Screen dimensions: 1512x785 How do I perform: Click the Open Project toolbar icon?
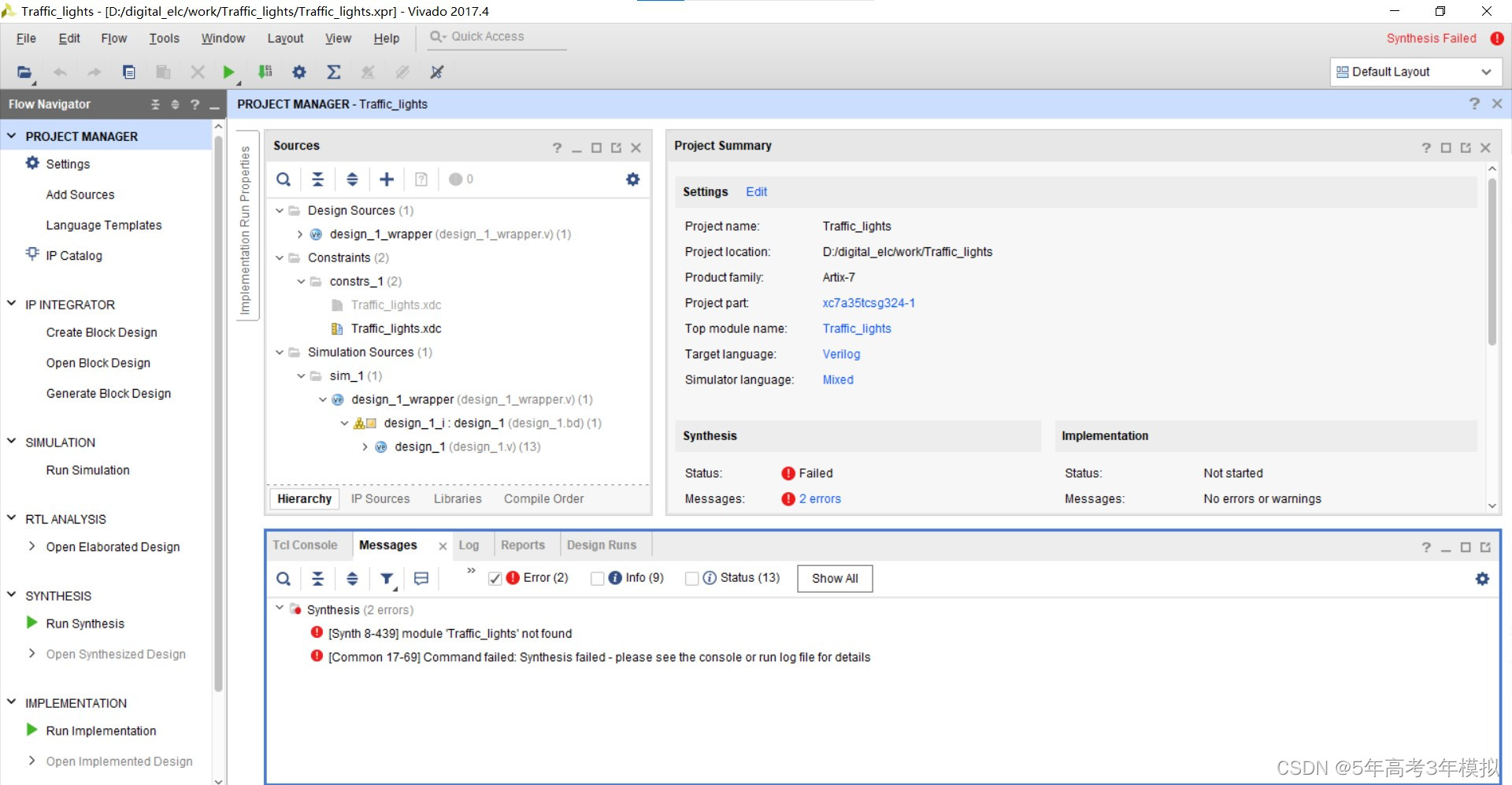point(24,72)
